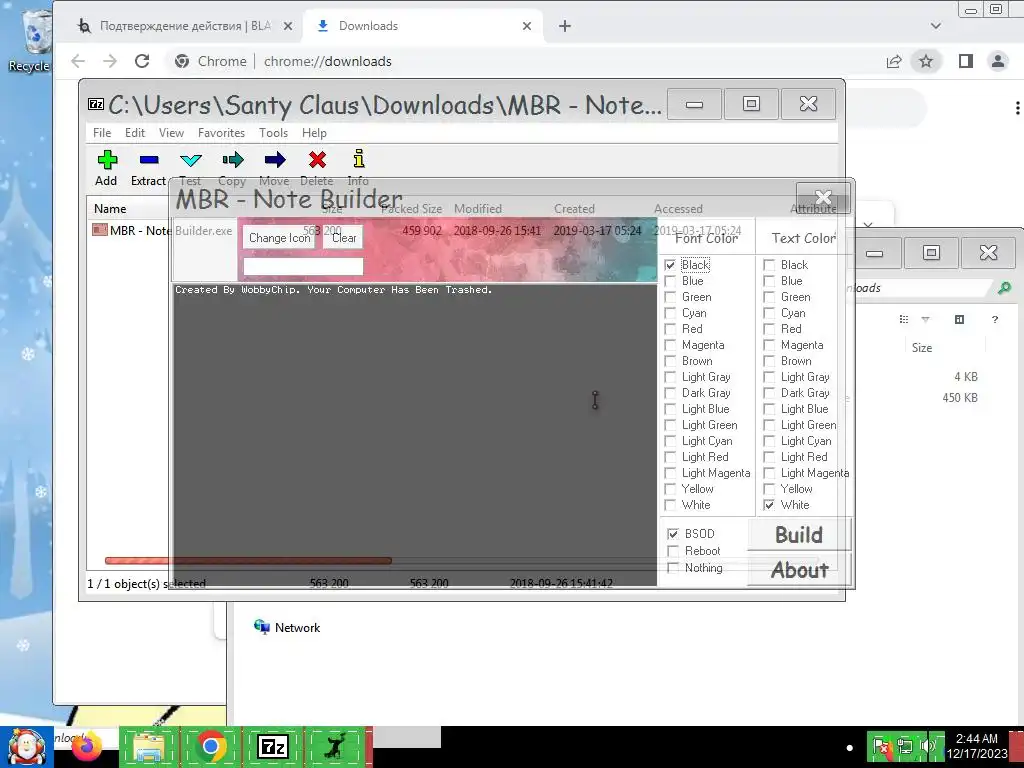1024x768 pixels.
Task: Check Yellow font color
Action: [670, 489]
